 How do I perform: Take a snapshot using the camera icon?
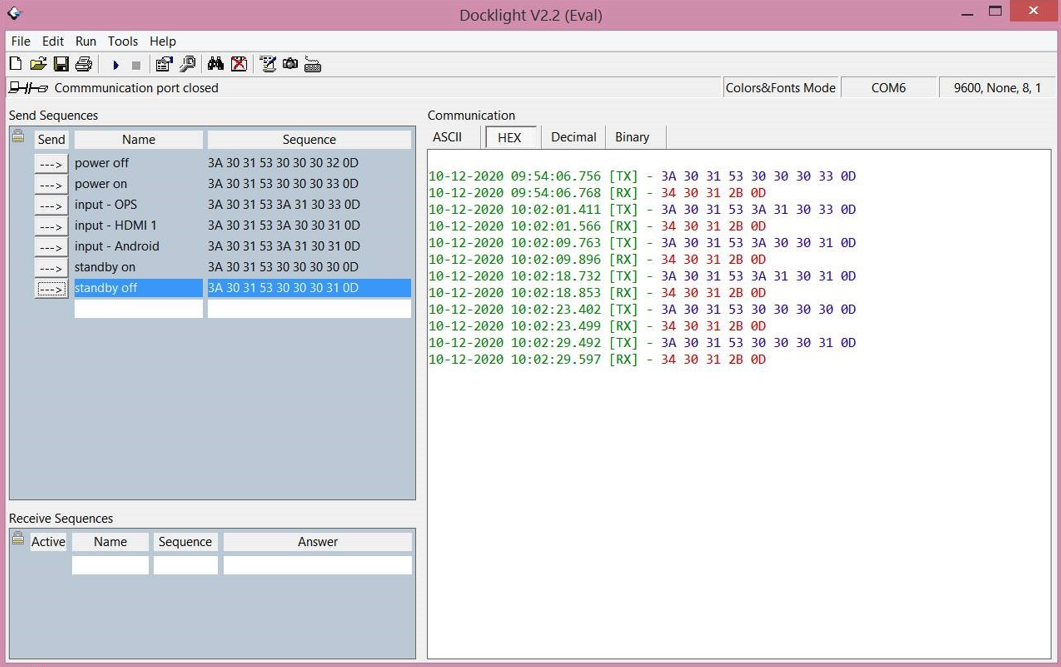coord(290,65)
